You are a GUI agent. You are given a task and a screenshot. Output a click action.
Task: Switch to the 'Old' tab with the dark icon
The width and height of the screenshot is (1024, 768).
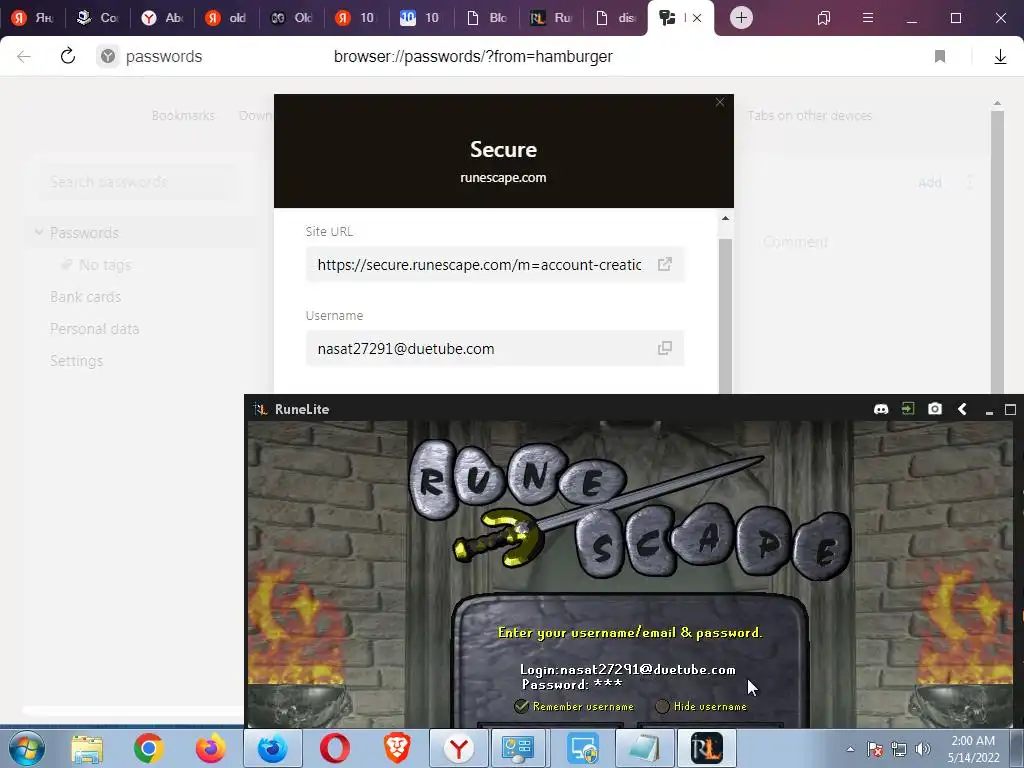(292, 18)
